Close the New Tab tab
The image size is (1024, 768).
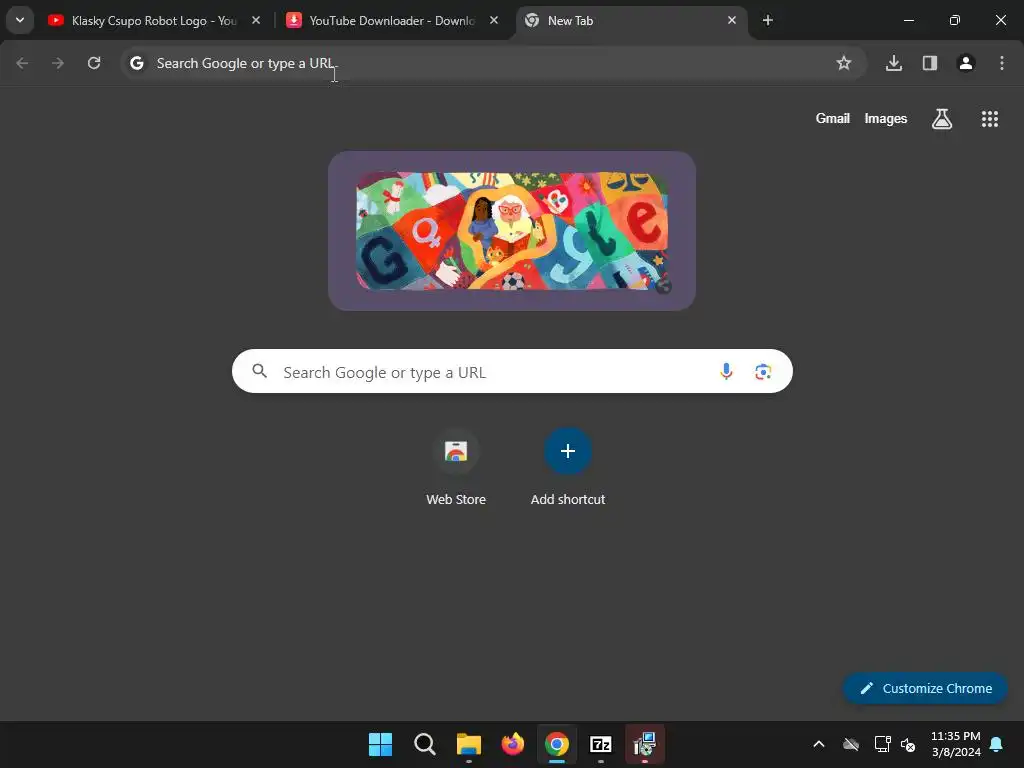coord(731,20)
